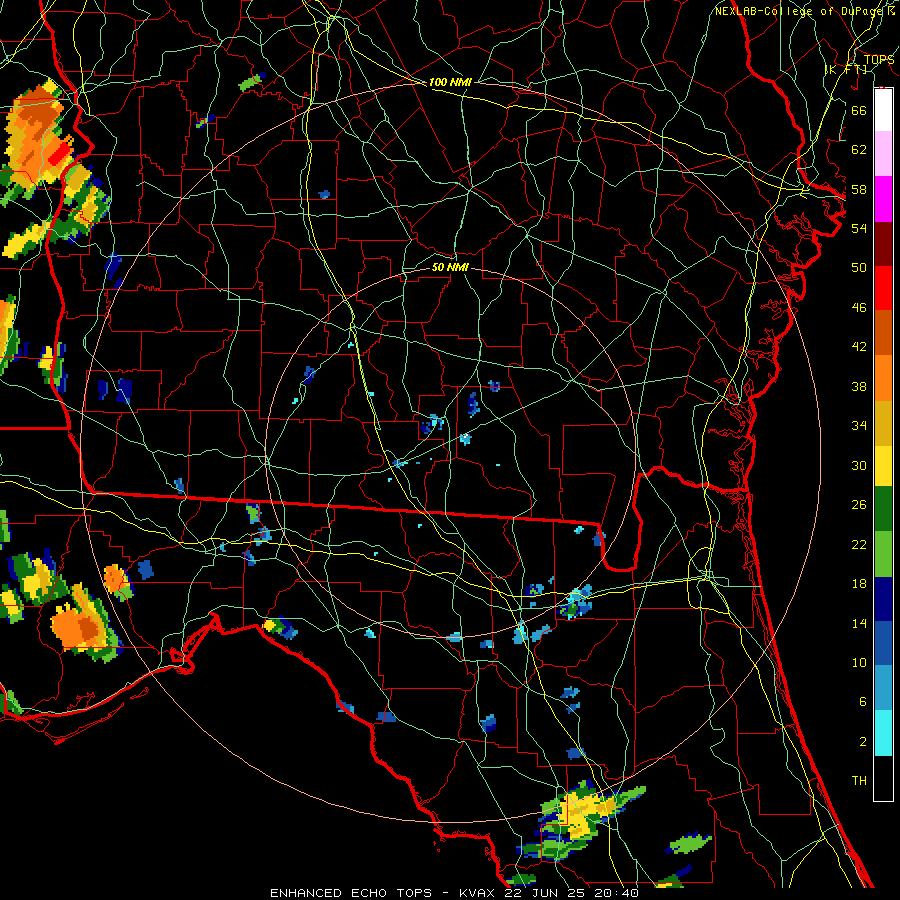Click the legend value "42"
Viewport: 900px width, 900px height.
point(859,347)
